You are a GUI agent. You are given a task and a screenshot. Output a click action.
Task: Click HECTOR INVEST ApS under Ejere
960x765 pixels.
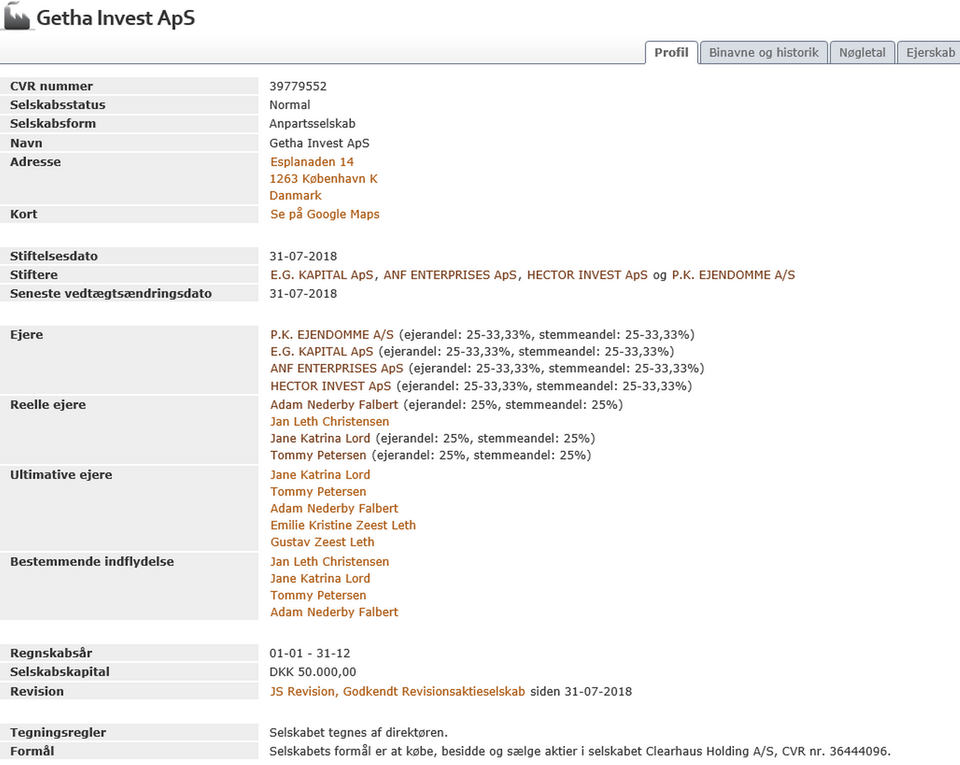tap(330, 386)
